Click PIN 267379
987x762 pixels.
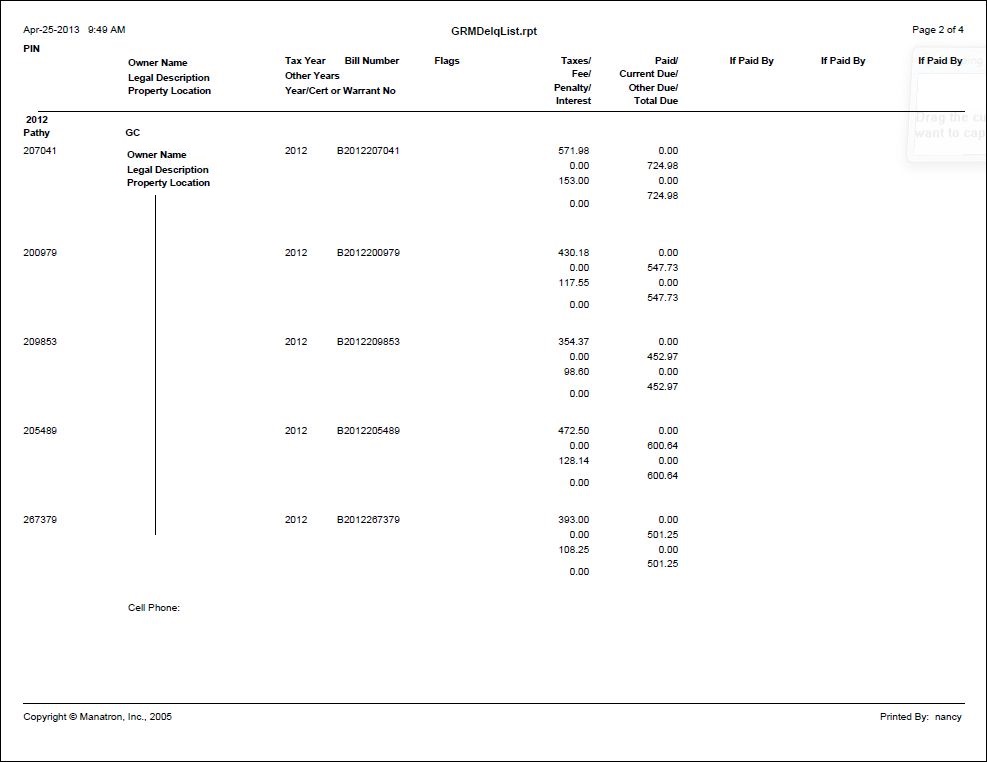40,520
